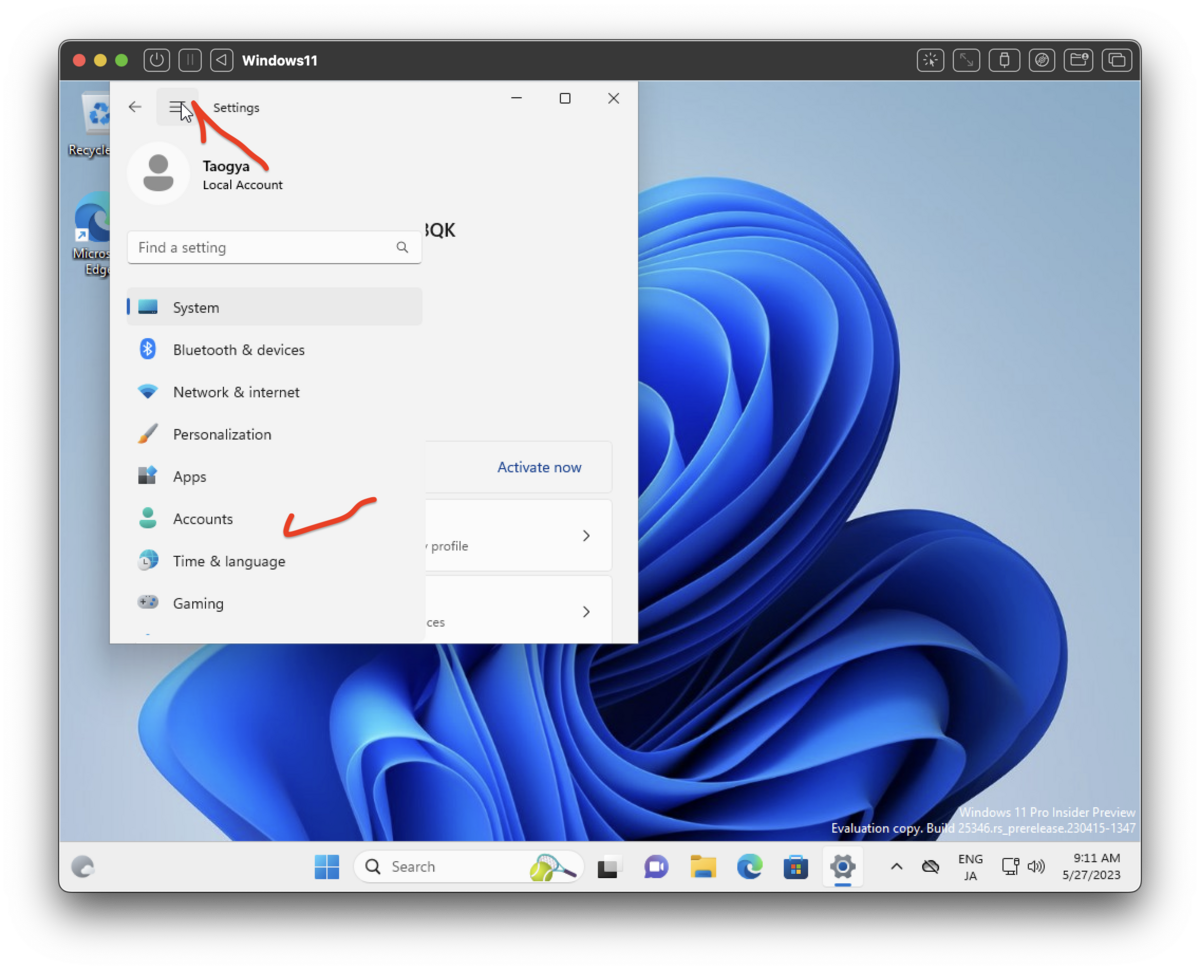The image size is (1200, 970).
Task: Open the USB devices icon in toolbar
Action: pyautogui.click(x=1004, y=60)
